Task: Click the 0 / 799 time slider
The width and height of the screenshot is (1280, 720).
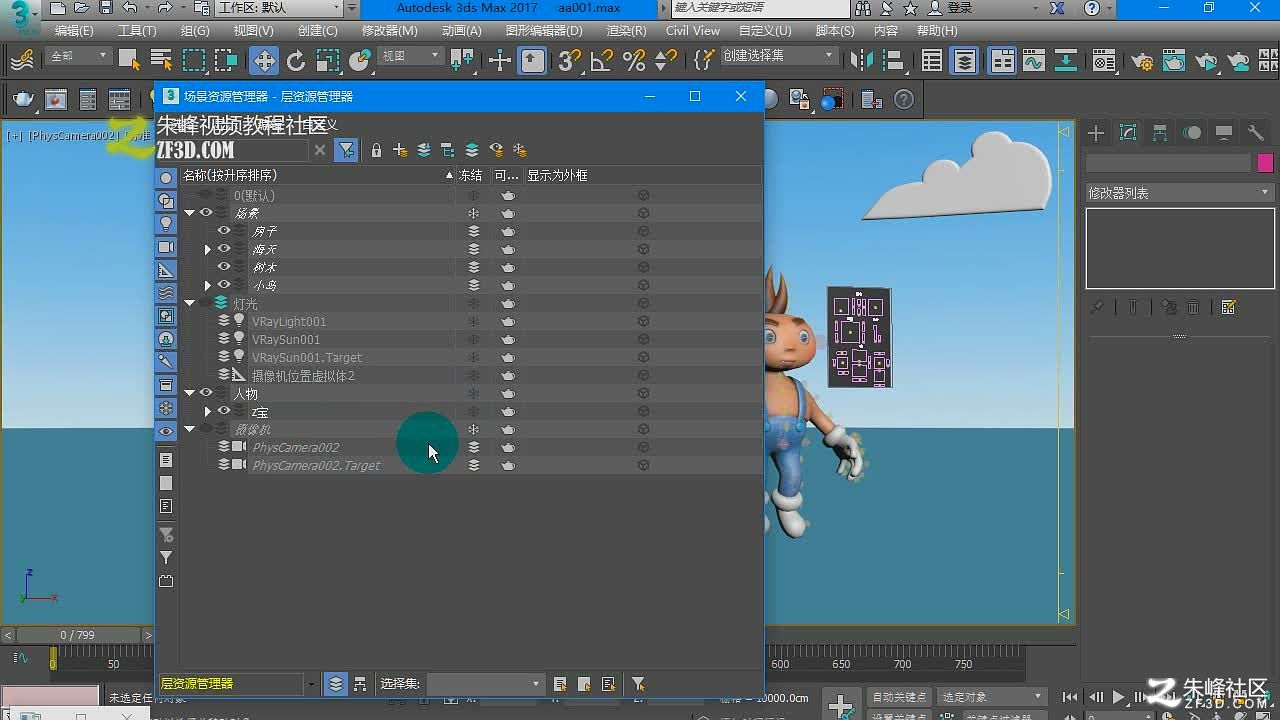Action: (77, 635)
